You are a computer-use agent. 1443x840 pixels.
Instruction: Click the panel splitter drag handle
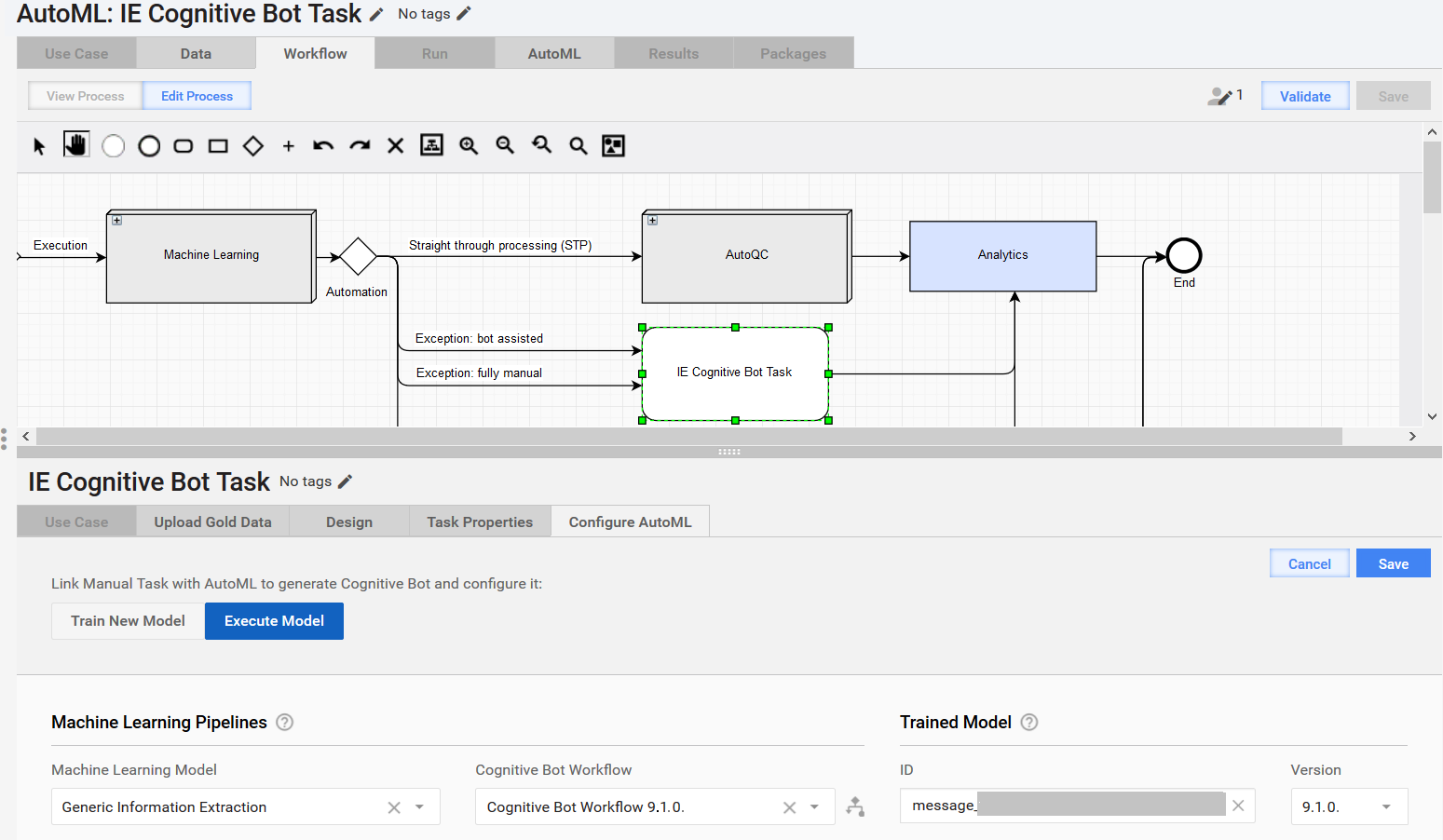(729, 452)
